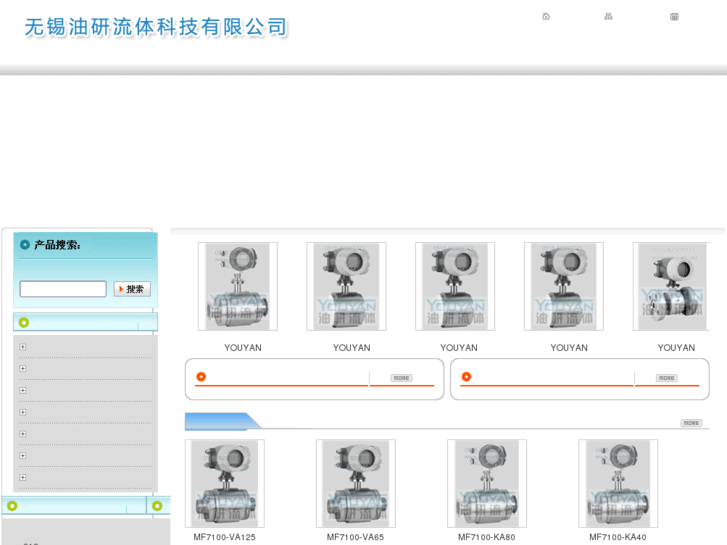
Task: Open the sitemap icon in header
Action: coord(608,17)
